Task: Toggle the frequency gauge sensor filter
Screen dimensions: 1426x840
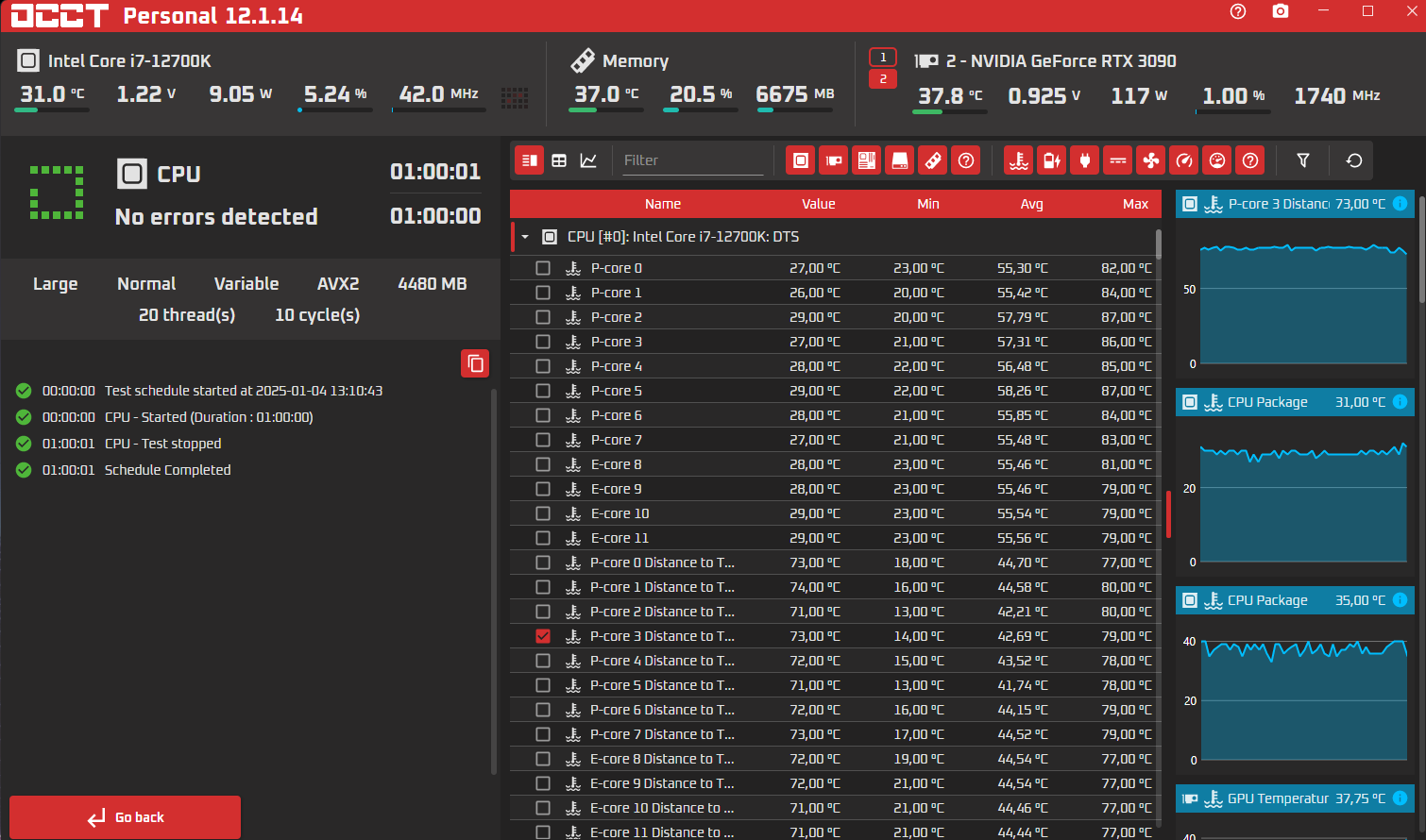Action: tap(1184, 160)
